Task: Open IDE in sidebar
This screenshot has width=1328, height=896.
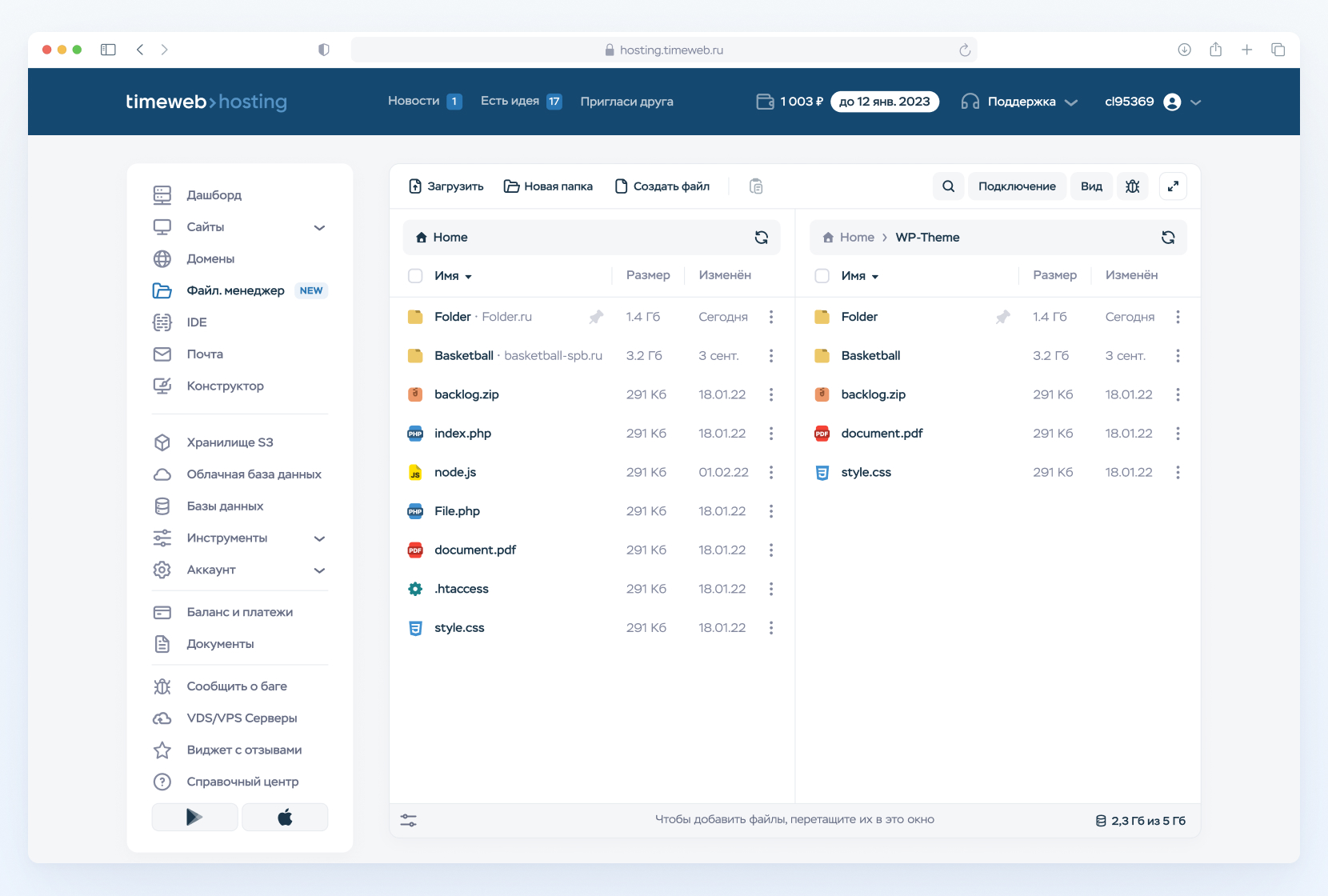Action: (196, 322)
